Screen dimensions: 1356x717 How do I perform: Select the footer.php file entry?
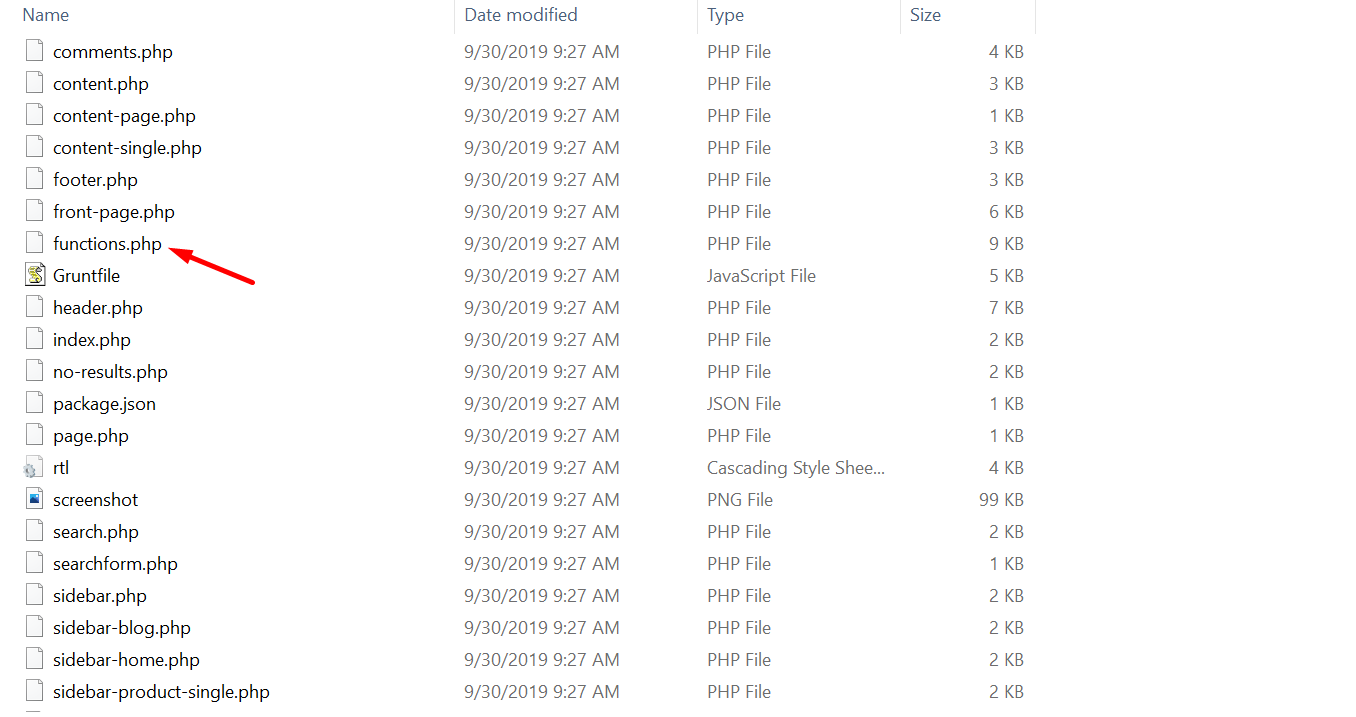(95, 180)
